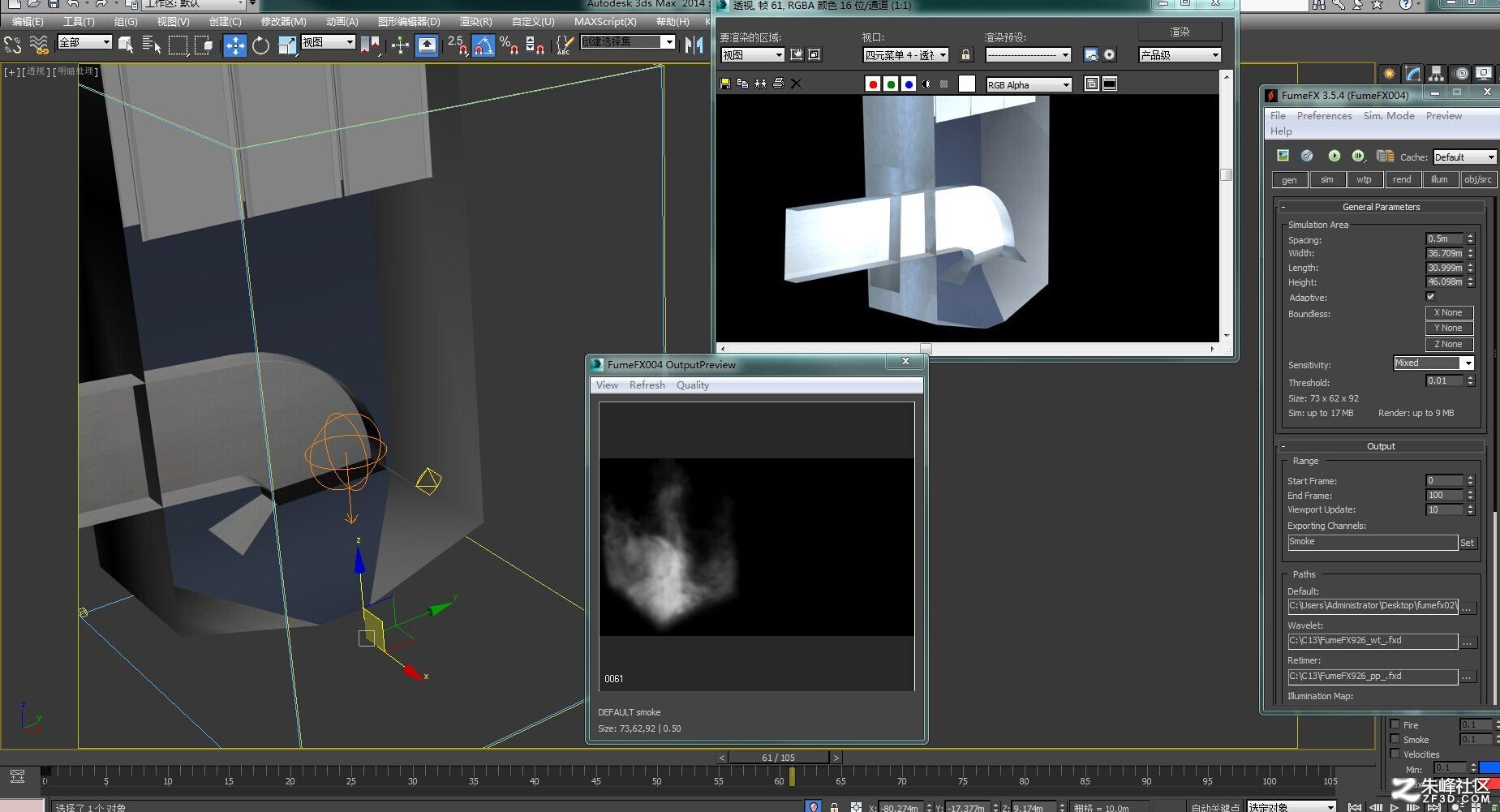1500x812 pixels.
Task: Open Select by Name tool
Action: (151, 45)
